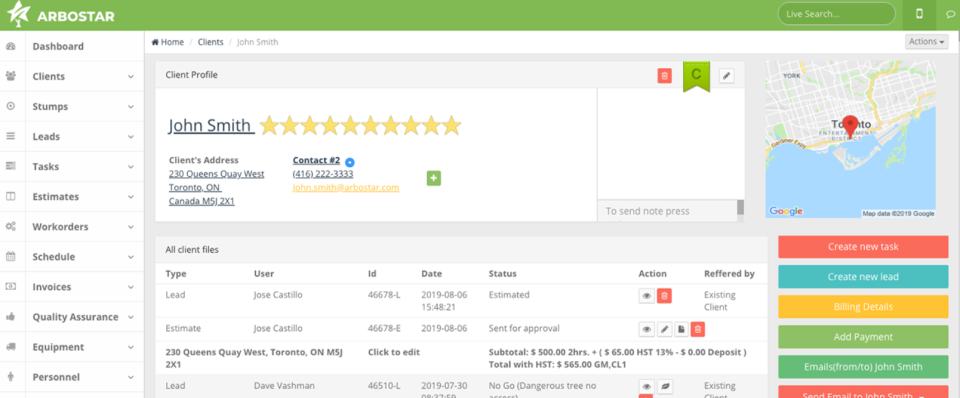Expand the Estimates sidebar menu chevron
The image size is (960, 398).
(x=130, y=197)
